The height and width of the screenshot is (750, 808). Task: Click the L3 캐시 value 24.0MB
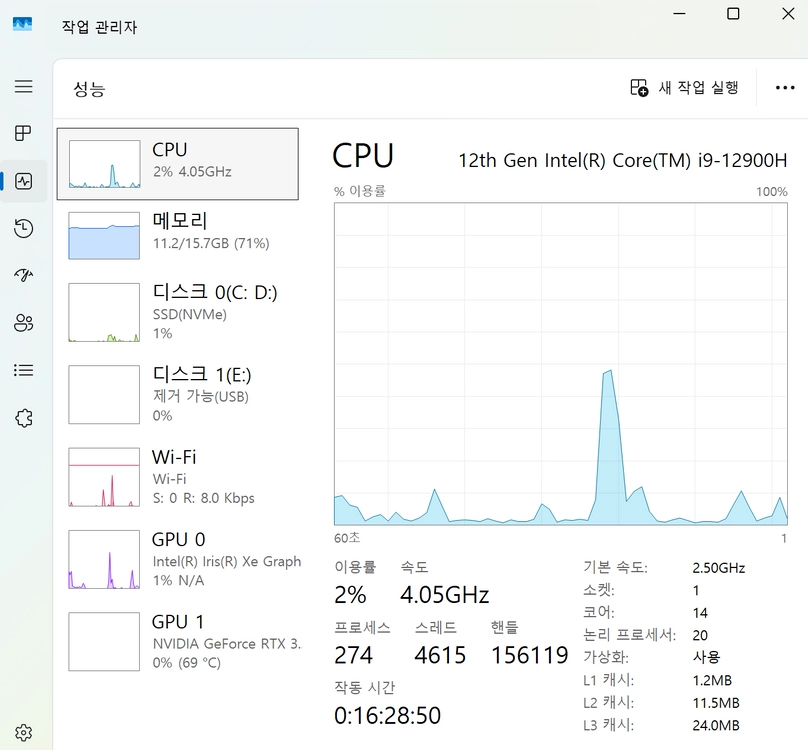click(716, 725)
